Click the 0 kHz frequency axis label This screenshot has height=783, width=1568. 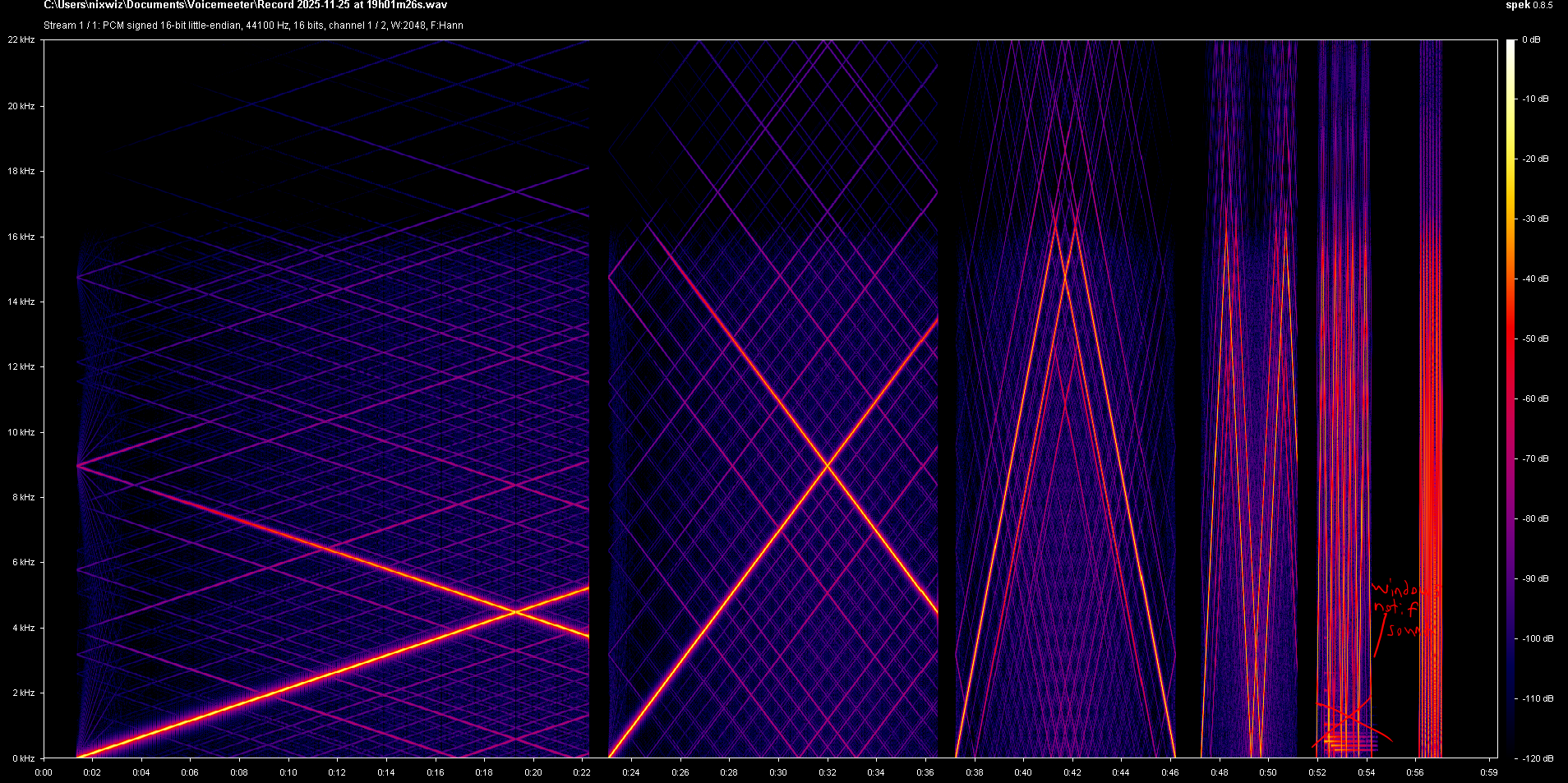pyautogui.click(x=23, y=758)
